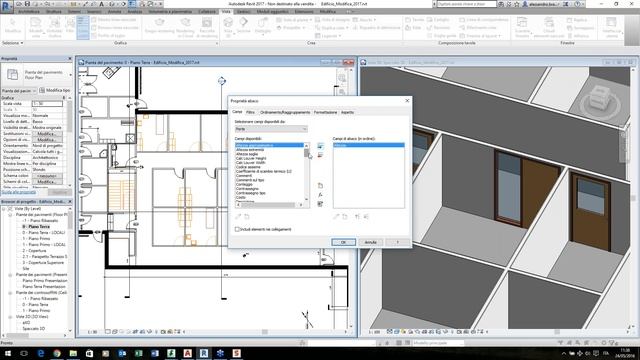Click the new parameter icon in the dialog
640x360 pixels.
320,186
